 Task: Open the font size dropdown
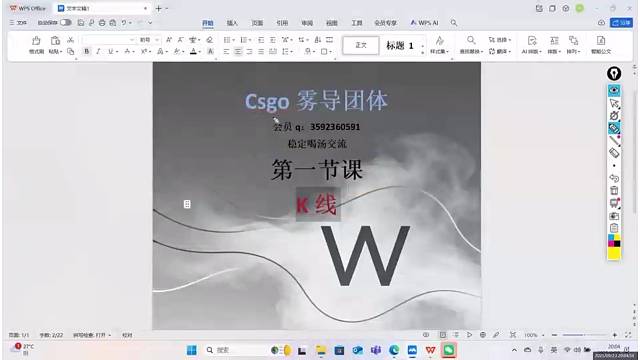(x=157, y=40)
